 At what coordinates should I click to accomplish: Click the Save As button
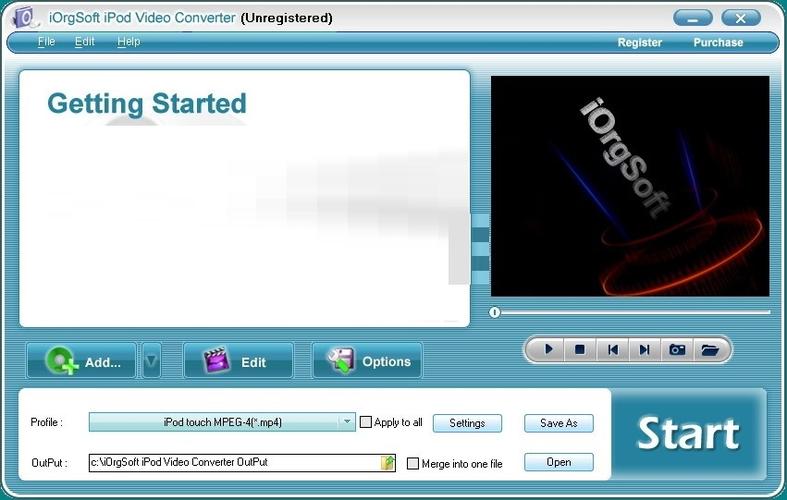(559, 423)
